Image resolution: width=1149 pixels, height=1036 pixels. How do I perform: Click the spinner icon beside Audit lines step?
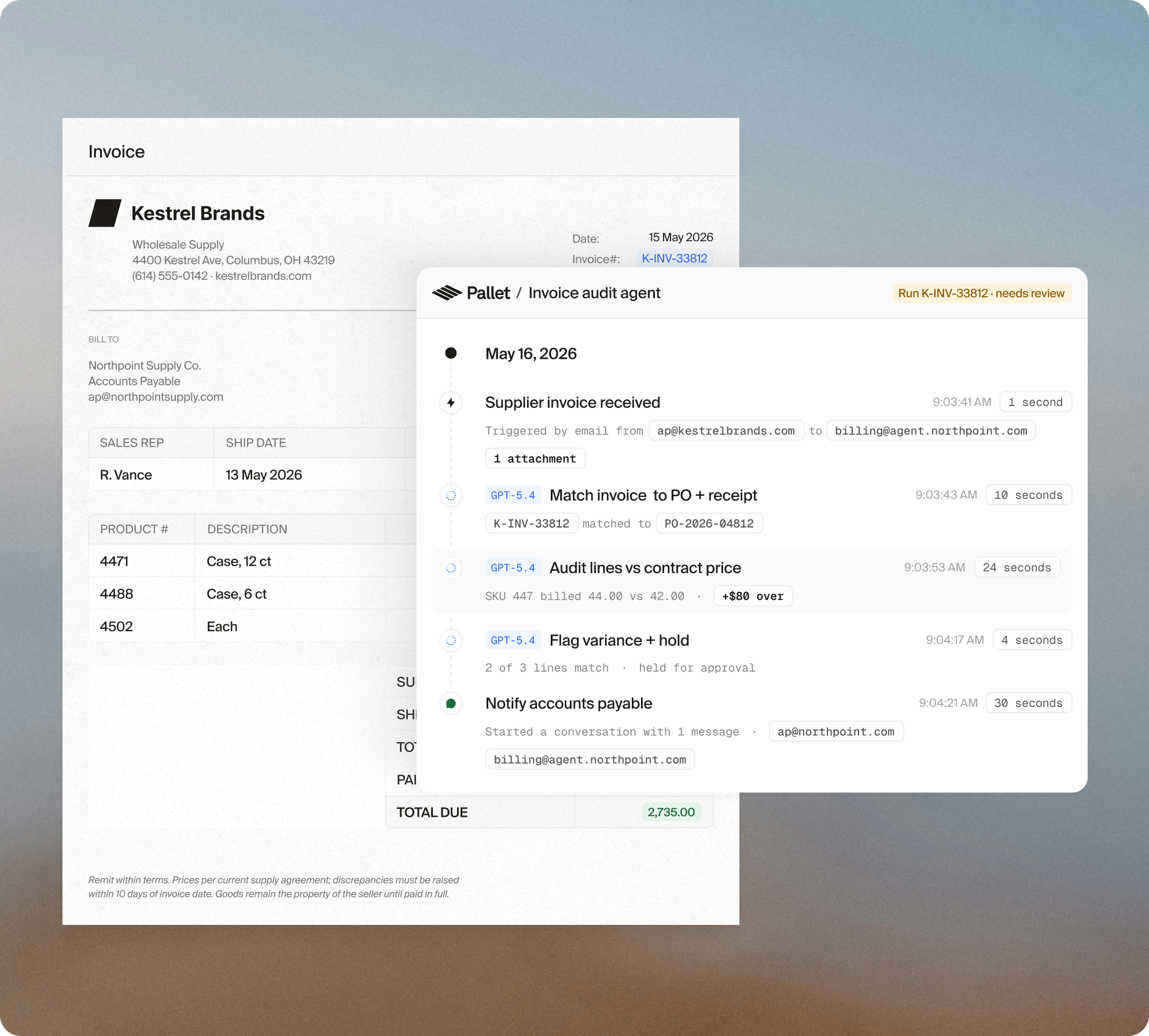click(x=451, y=568)
